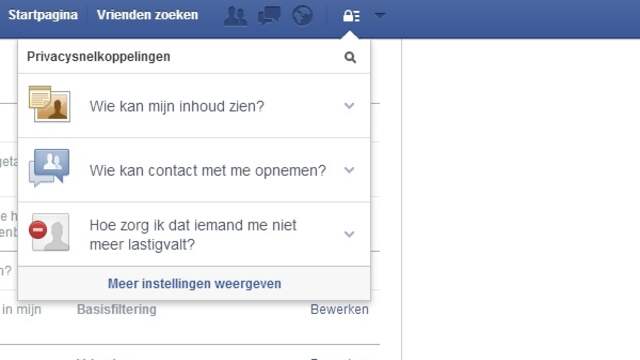Open the messages icon
The height and width of the screenshot is (360, 640).
[x=269, y=16]
